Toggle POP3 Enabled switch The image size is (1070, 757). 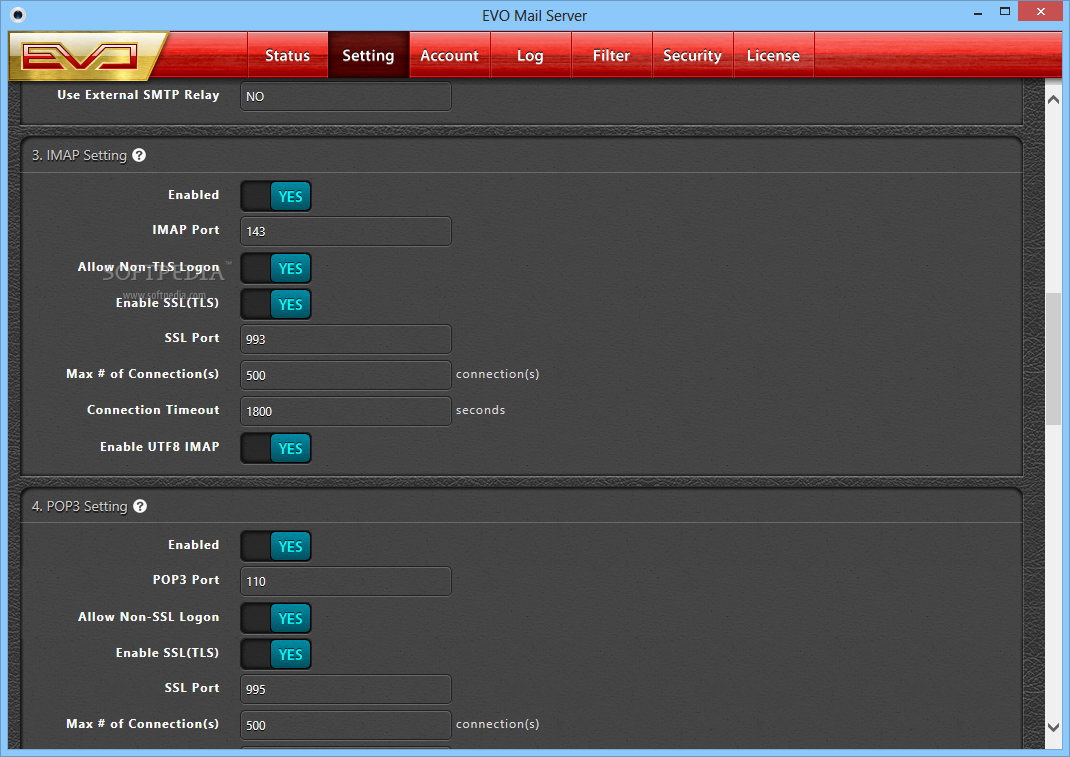pyautogui.click(x=276, y=546)
